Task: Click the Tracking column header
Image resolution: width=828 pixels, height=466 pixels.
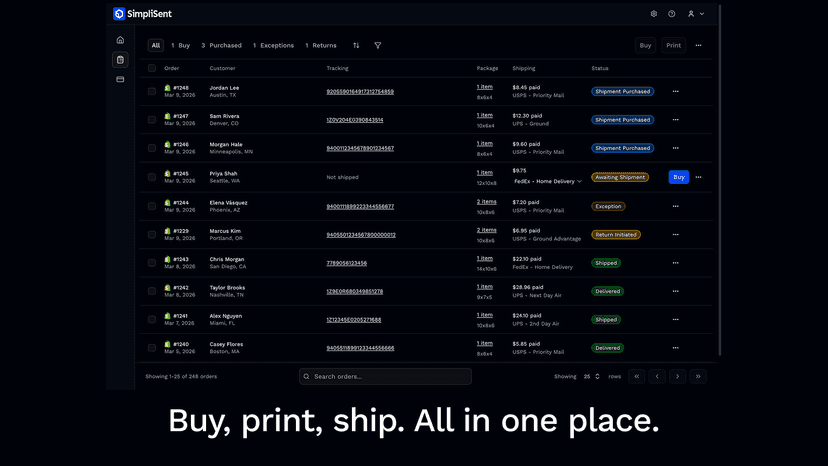Action: click(337, 68)
